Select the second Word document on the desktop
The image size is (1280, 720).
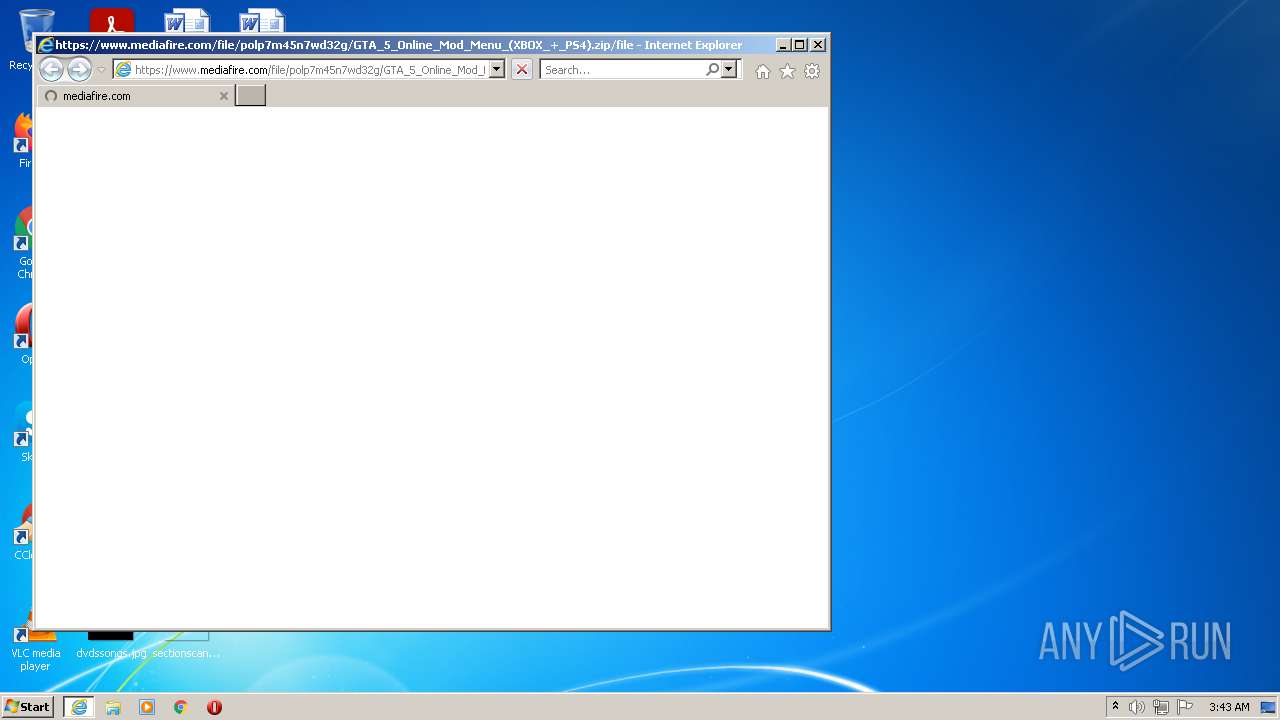pyautogui.click(x=262, y=22)
